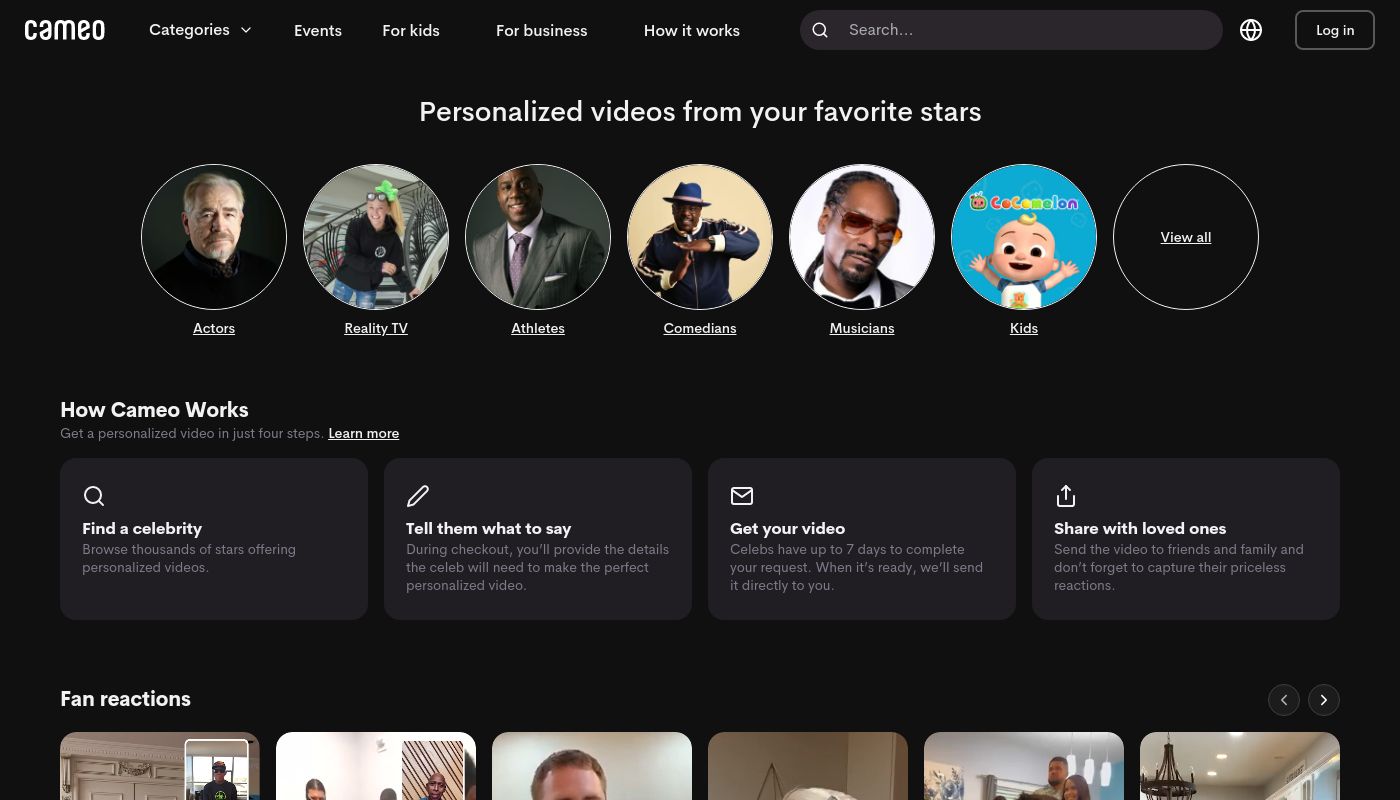Select the Musicians category photo
Screen dimensions: 1400x800
tap(862, 237)
